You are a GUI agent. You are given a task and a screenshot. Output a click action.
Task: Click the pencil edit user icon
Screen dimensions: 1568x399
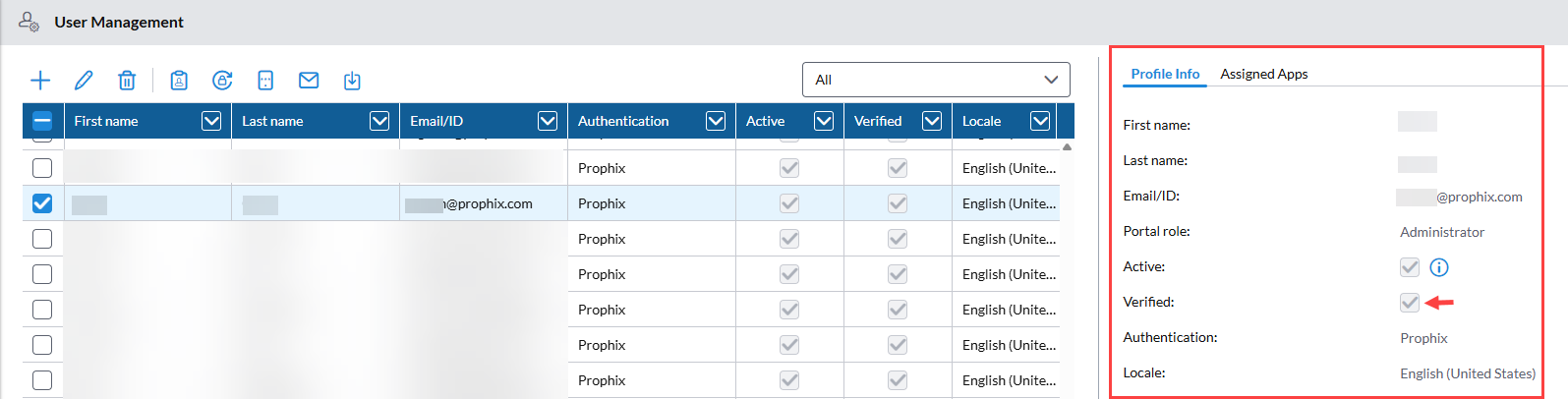(84, 81)
